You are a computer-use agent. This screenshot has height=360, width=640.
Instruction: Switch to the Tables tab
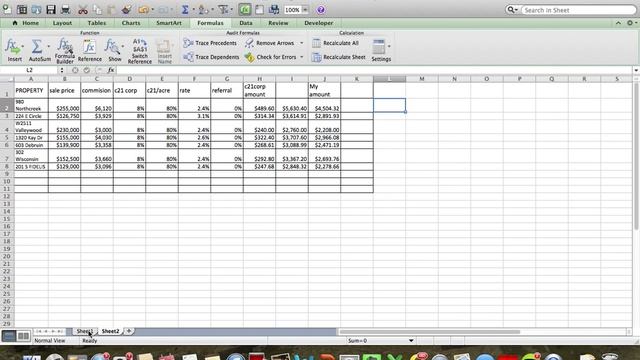[x=96, y=23]
